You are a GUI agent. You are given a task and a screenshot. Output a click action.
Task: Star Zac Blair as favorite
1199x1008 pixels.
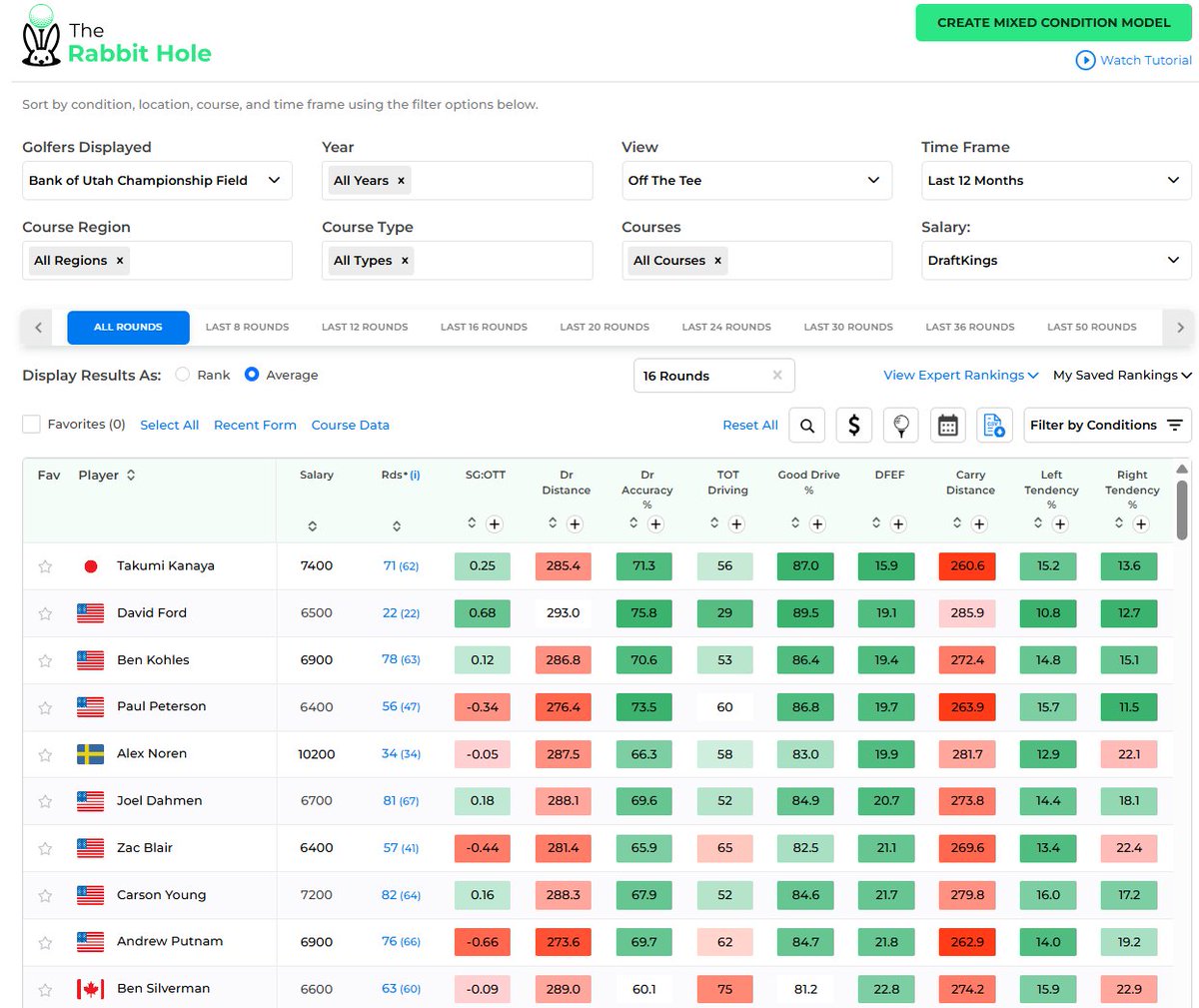[45, 848]
